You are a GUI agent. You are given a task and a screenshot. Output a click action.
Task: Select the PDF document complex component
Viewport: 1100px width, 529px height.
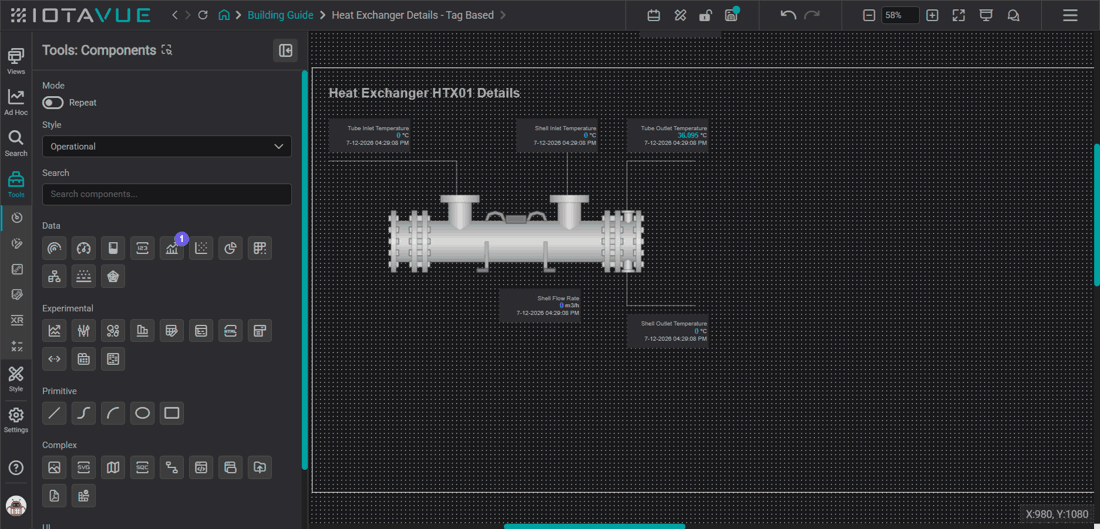coord(54,496)
